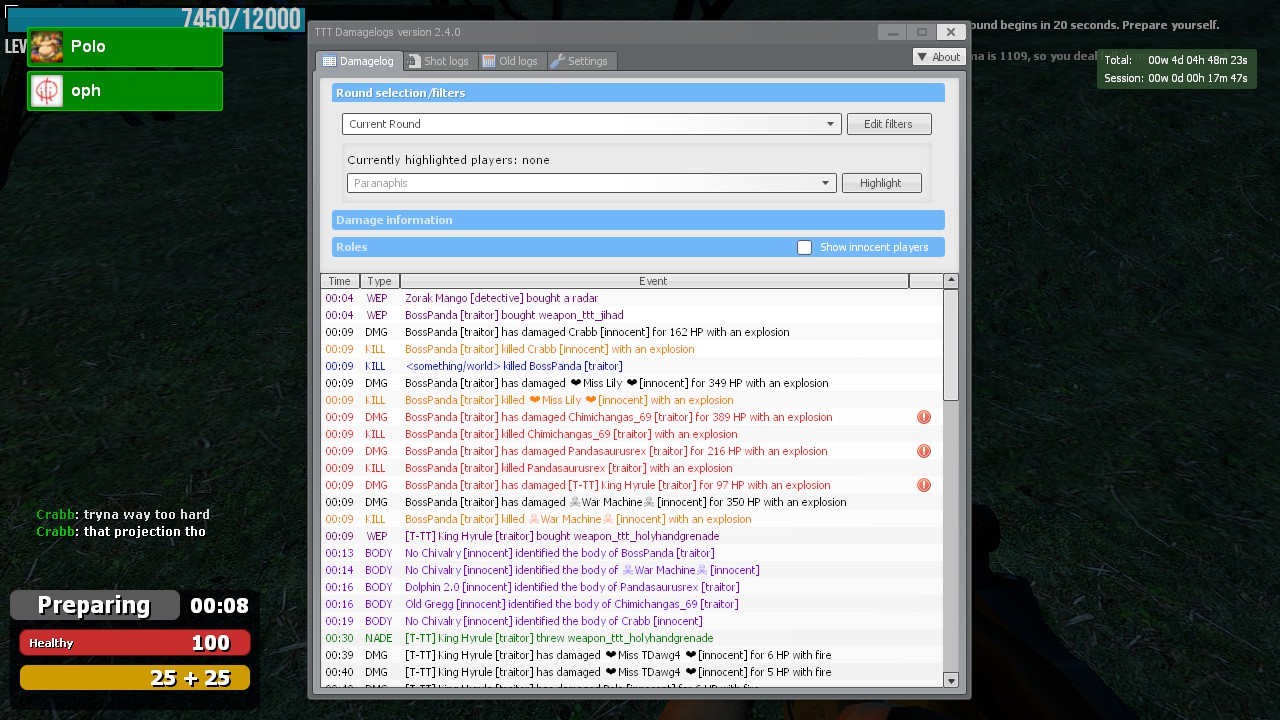The height and width of the screenshot is (720, 1280).
Task: Click the Highlight button
Action: pyautogui.click(x=881, y=183)
